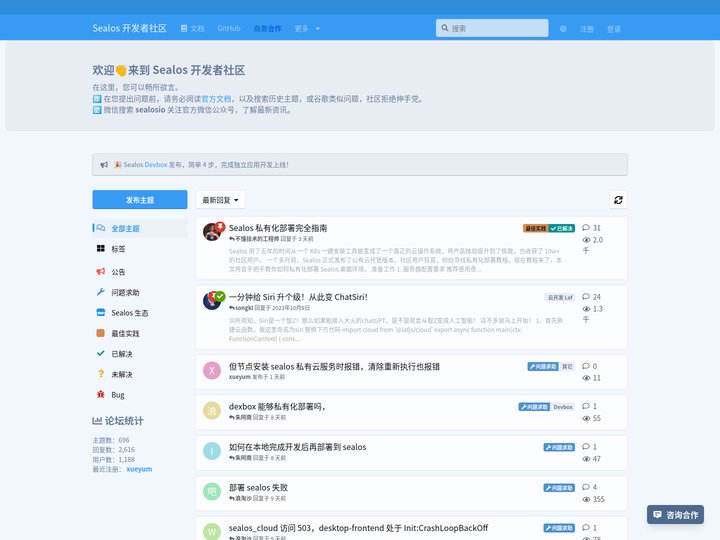The width and height of the screenshot is (720, 540).
Task: Click the 文档 book icon in header
Action: (x=184, y=28)
